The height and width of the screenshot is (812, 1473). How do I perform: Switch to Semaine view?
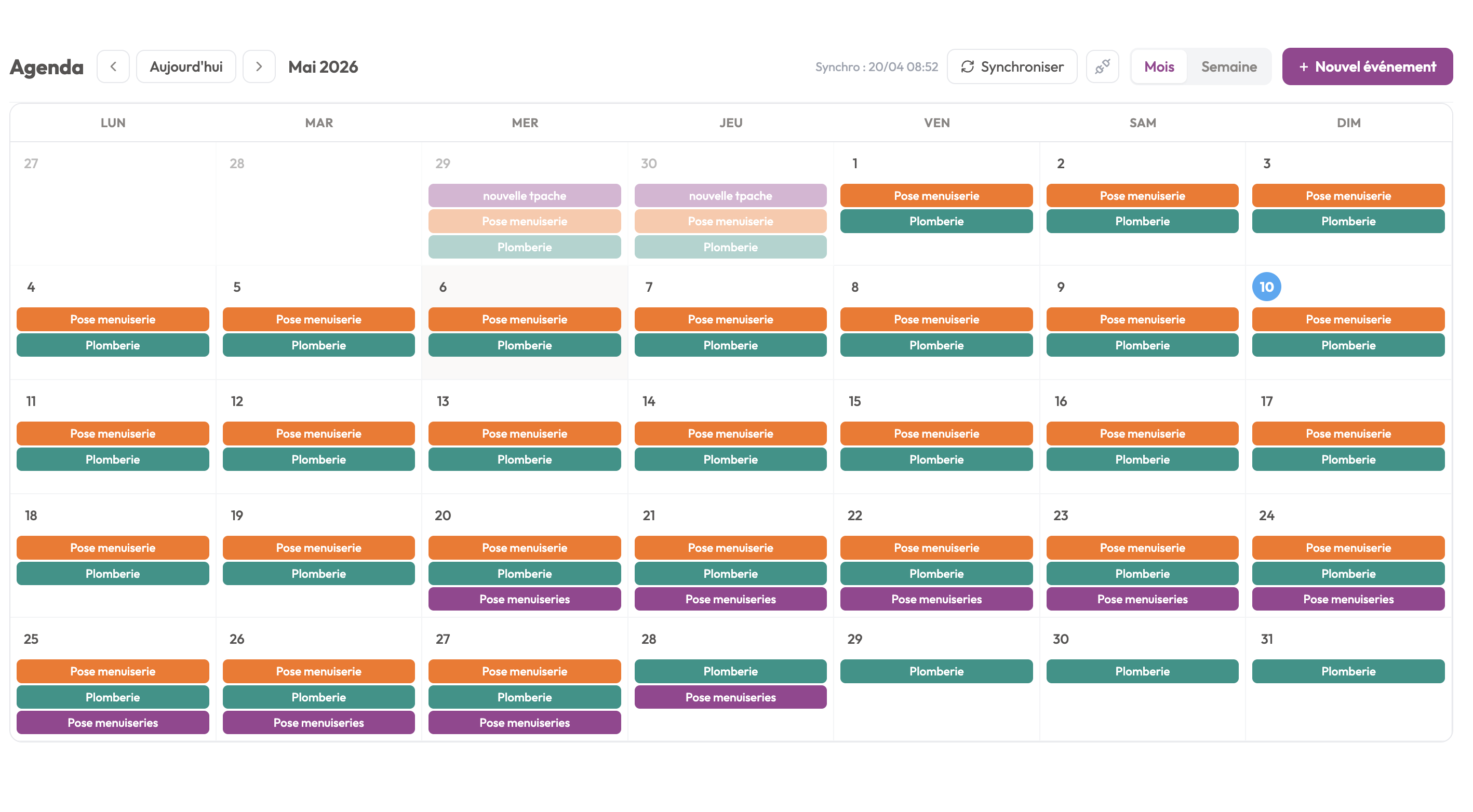point(1229,66)
